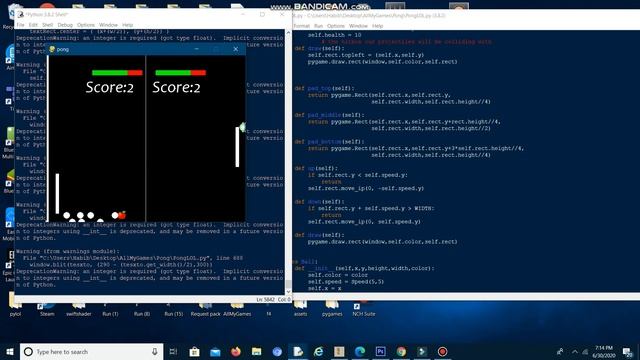Click the Shell vertical scrollbar thumb

tap(289, 284)
